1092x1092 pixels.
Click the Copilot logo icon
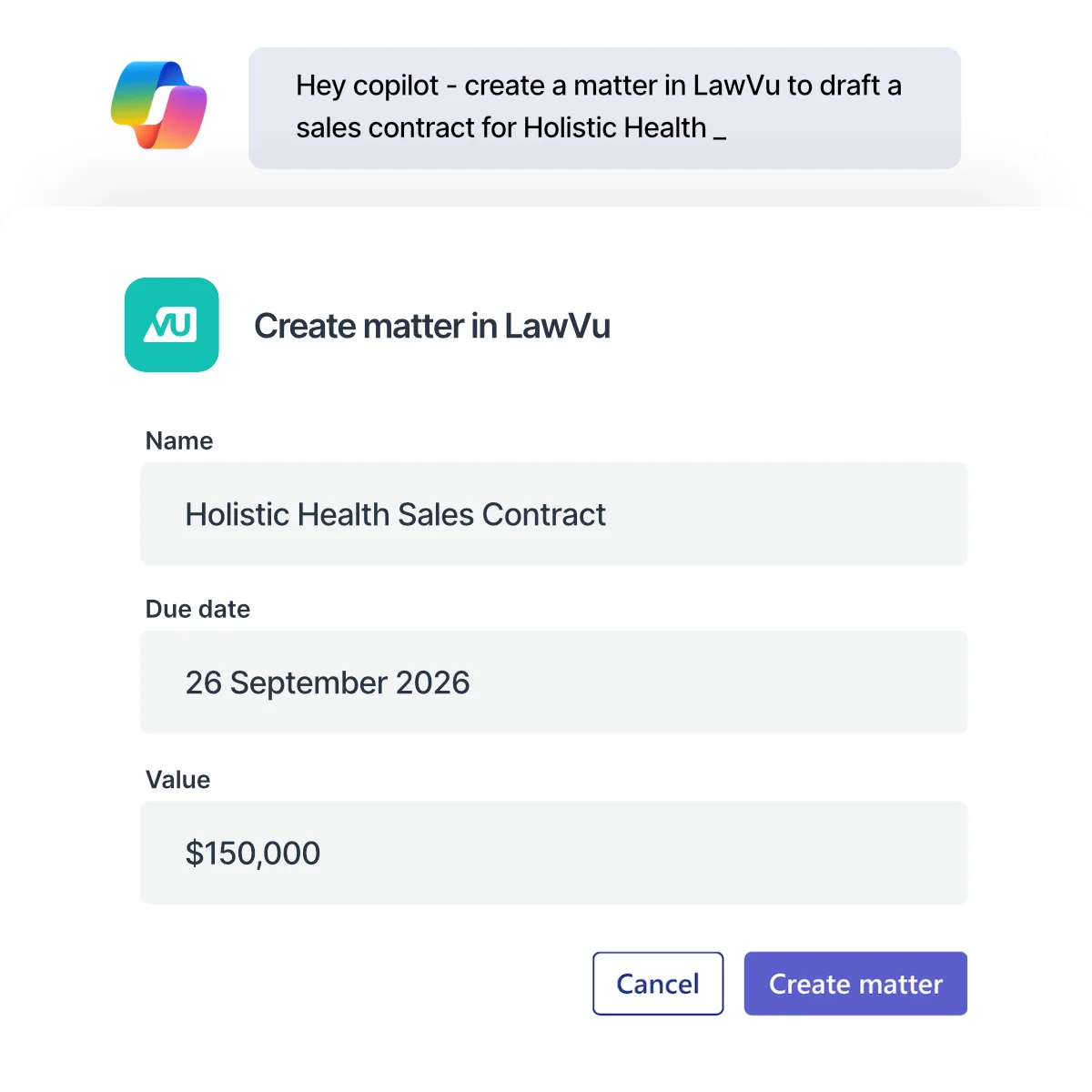[159, 105]
